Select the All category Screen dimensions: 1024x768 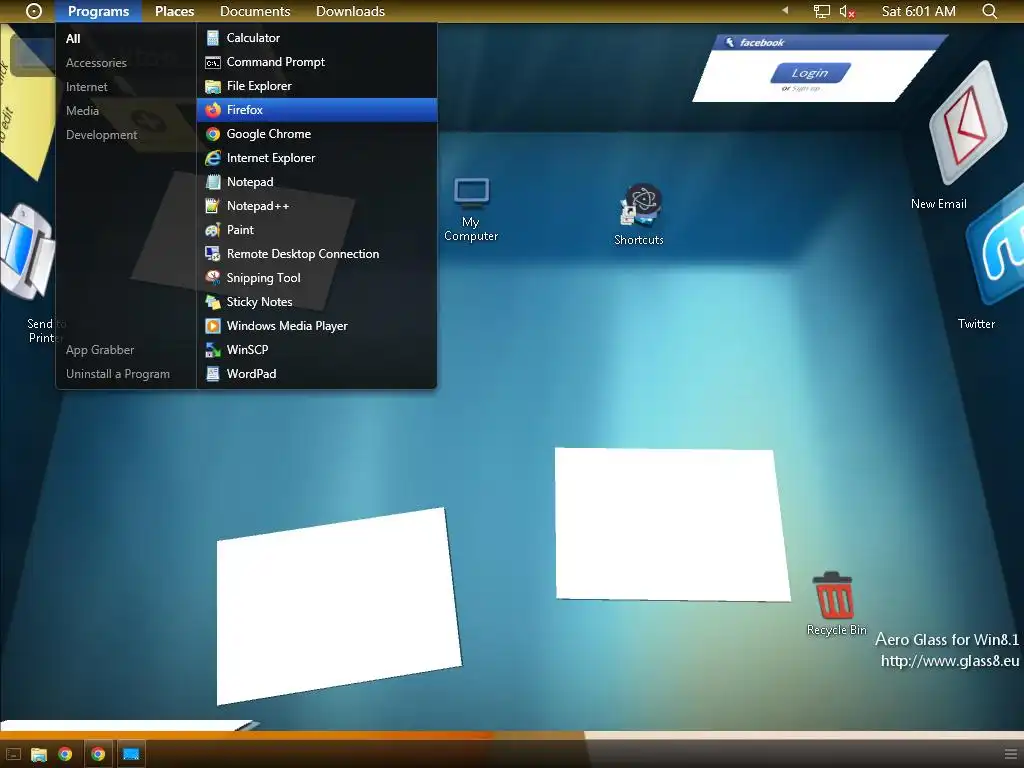pyautogui.click(x=73, y=39)
